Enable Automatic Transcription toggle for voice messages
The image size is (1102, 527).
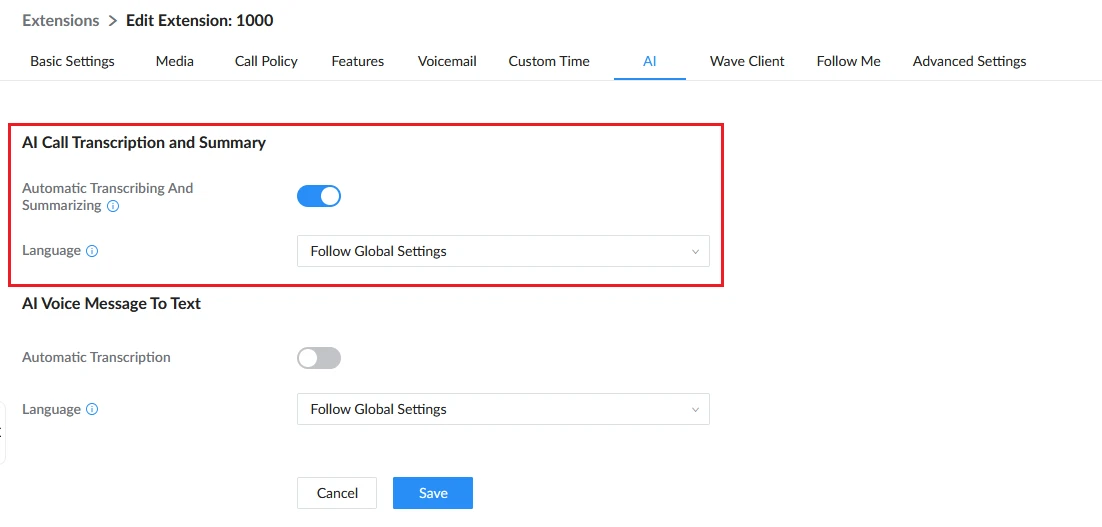(x=319, y=358)
